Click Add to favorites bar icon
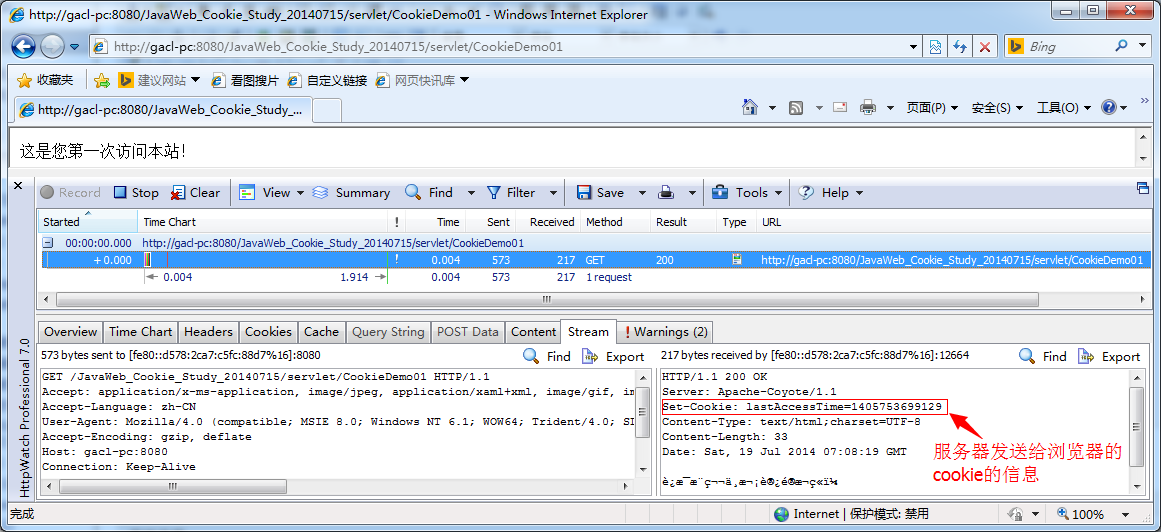1161x532 pixels. coord(102,80)
